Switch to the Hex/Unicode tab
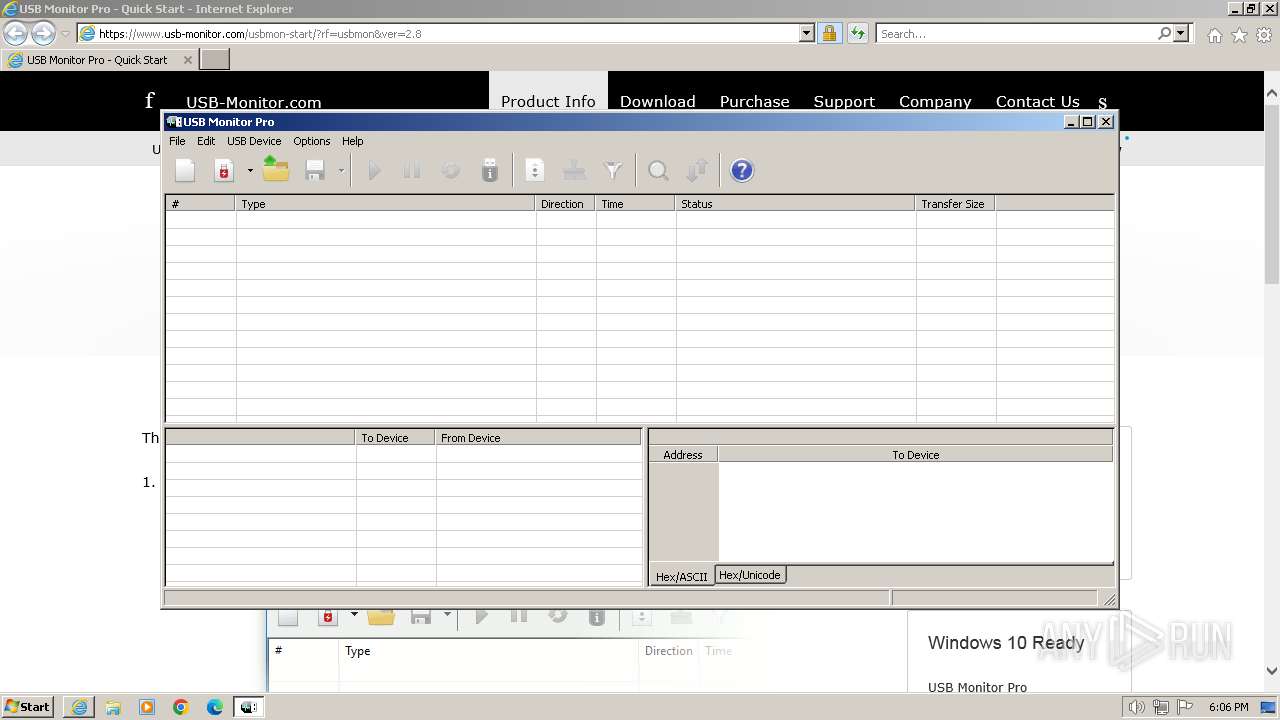1280x720 pixels. click(750, 575)
